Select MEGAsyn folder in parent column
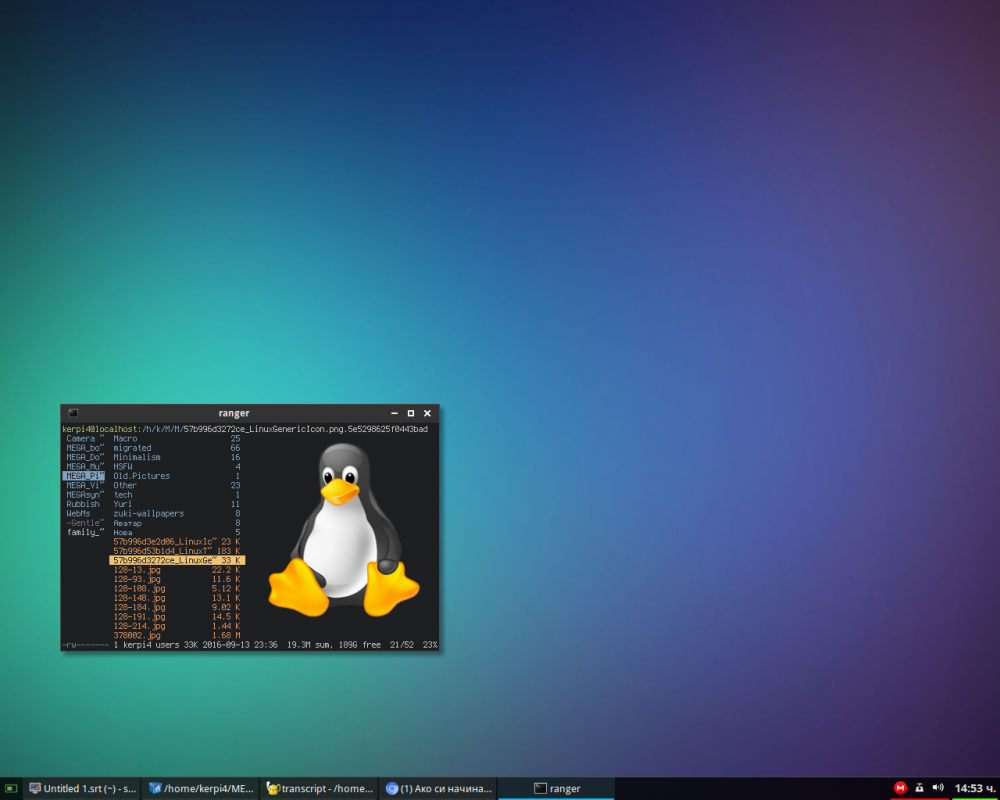 tap(84, 495)
